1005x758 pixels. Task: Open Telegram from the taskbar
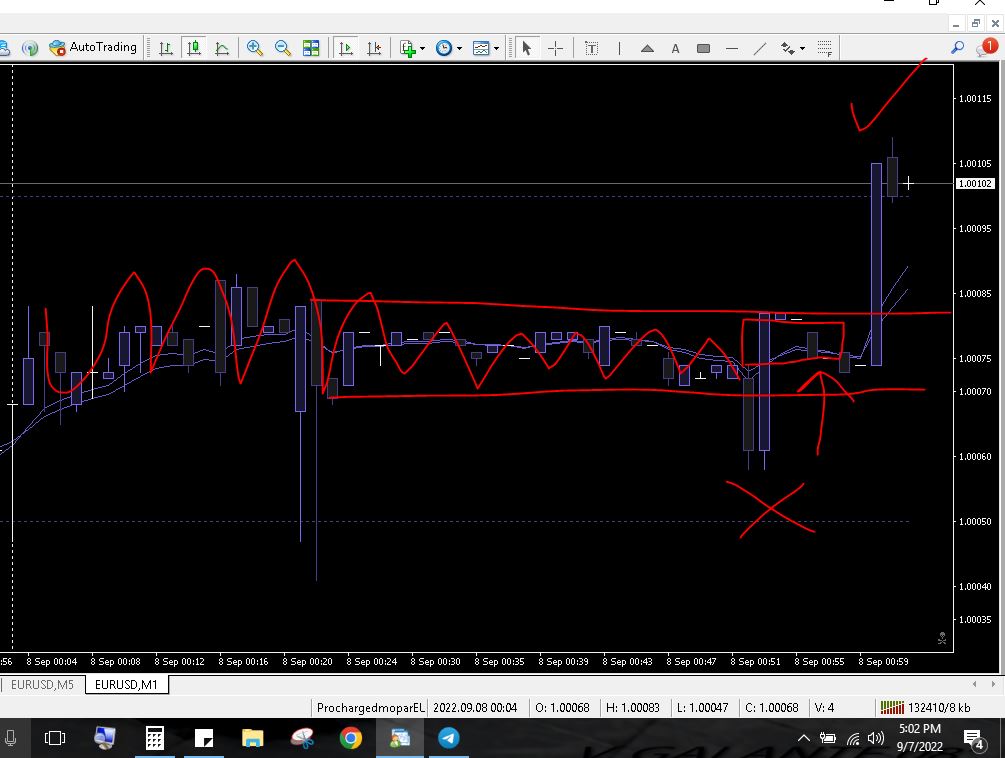[449, 739]
